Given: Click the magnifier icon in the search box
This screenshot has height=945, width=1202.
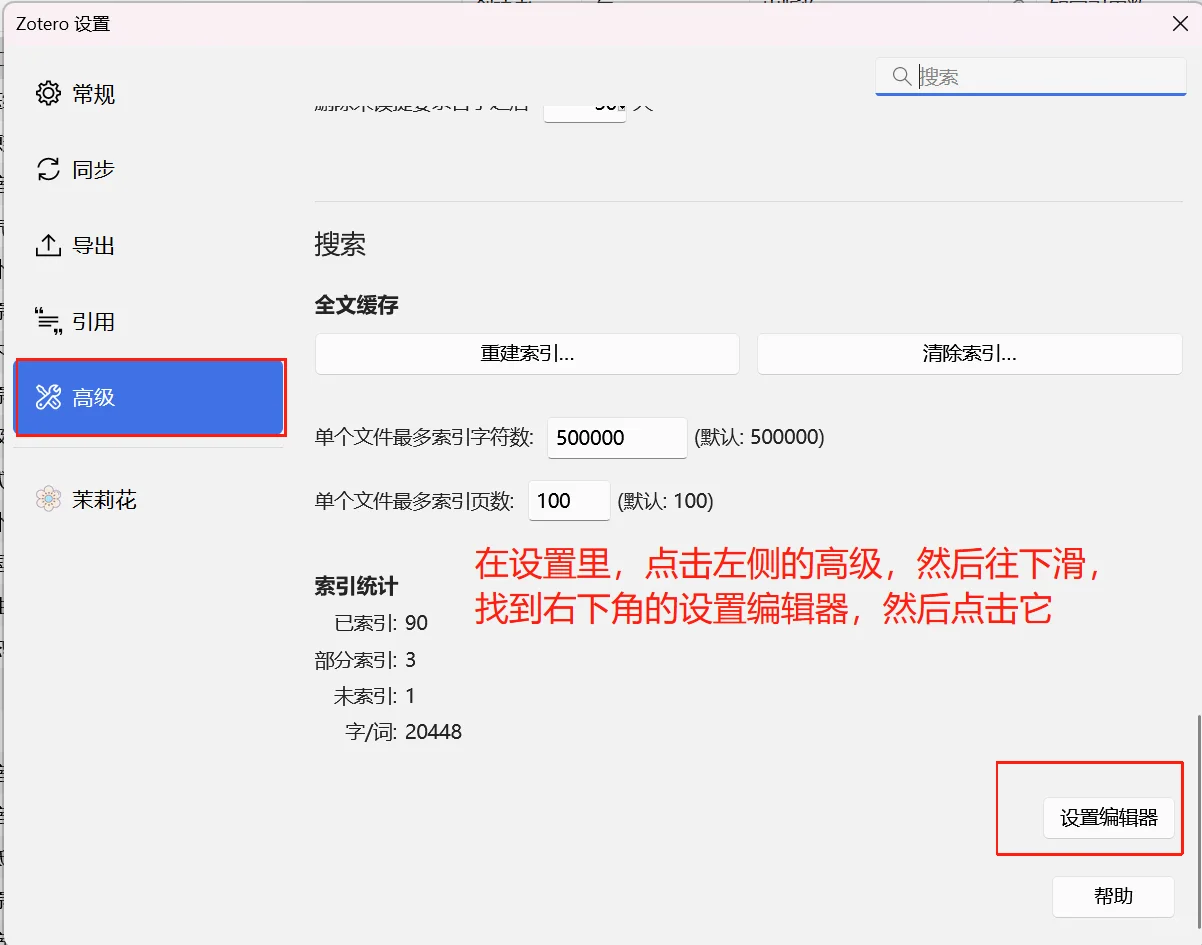Looking at the screenshot, I should pos(901,76).
